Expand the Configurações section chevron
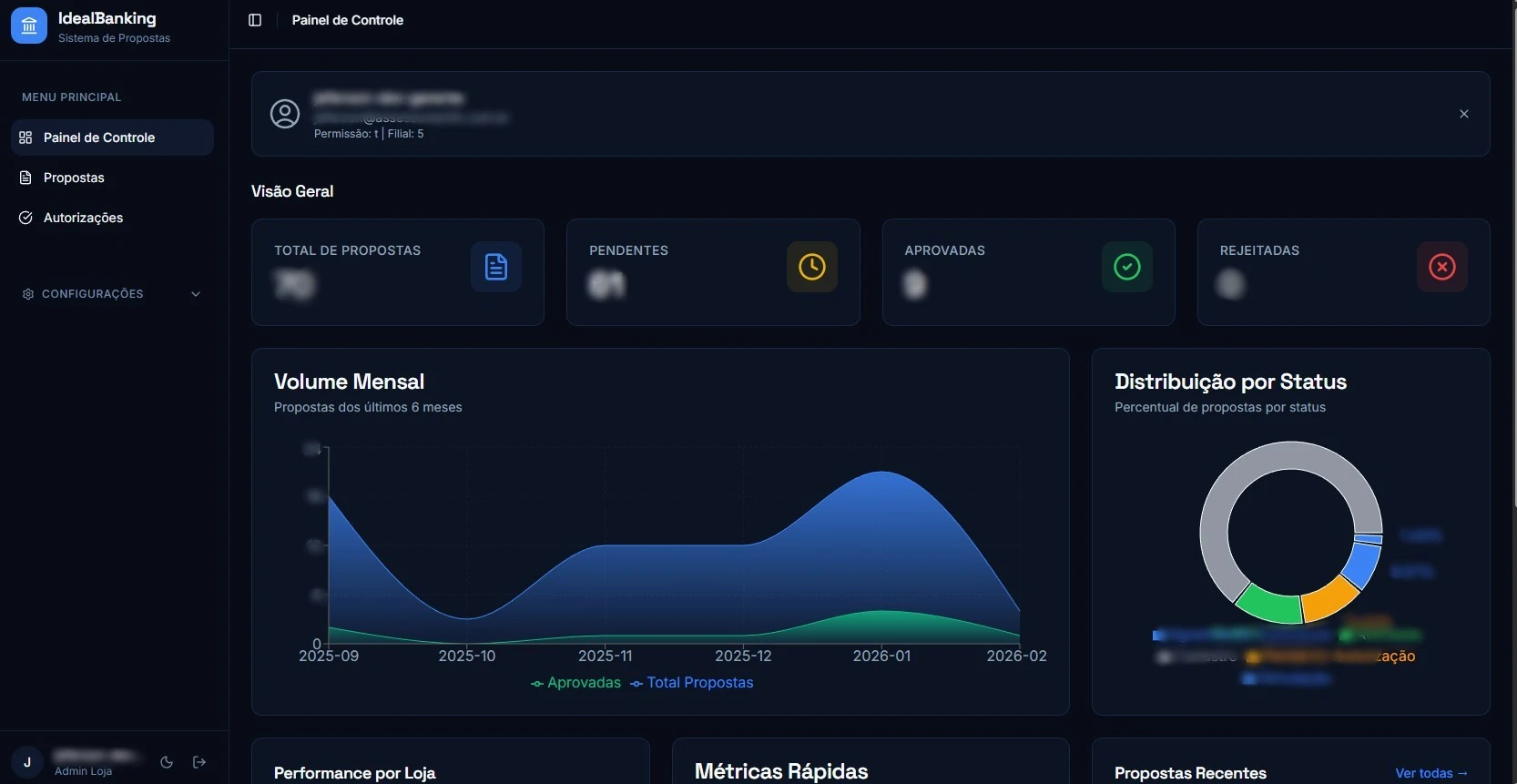 point(196,294)
